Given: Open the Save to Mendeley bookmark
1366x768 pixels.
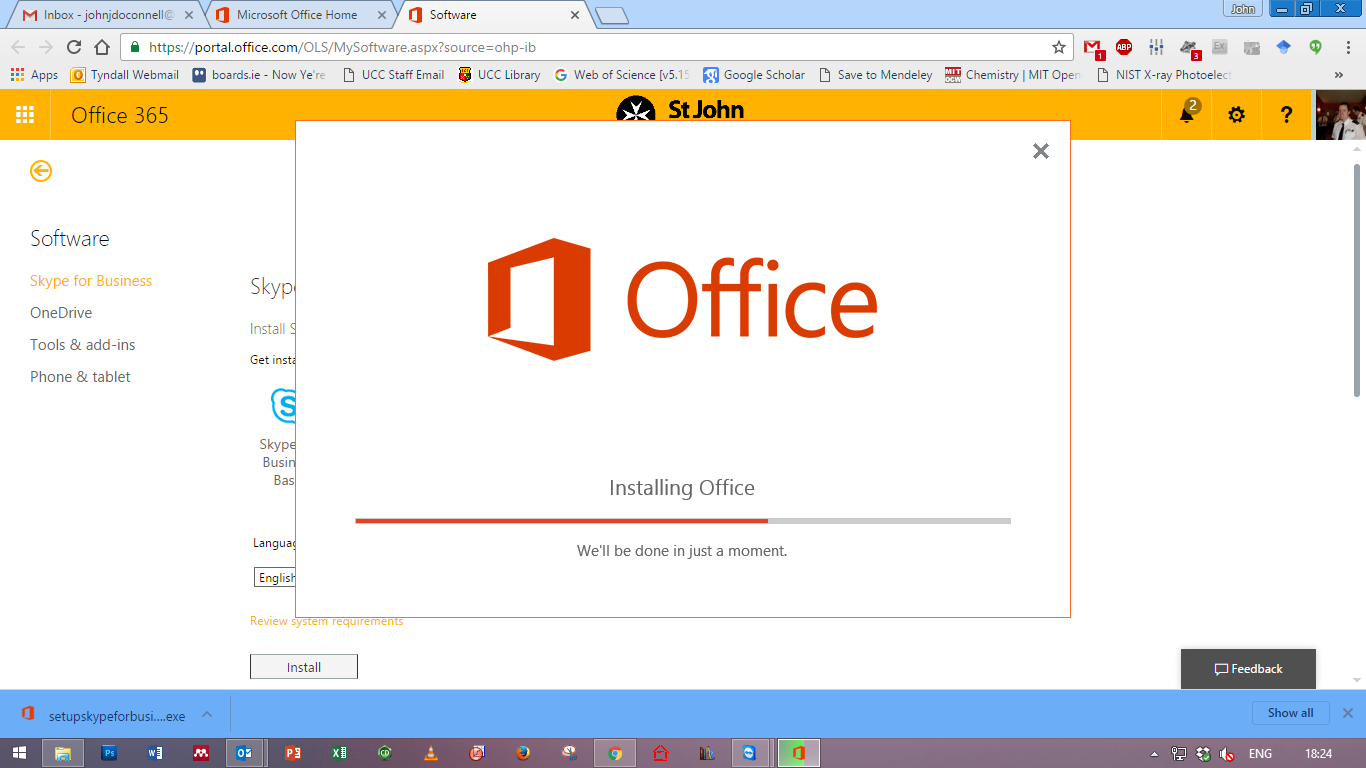Looking at the screenshot, I should (875, 75).
